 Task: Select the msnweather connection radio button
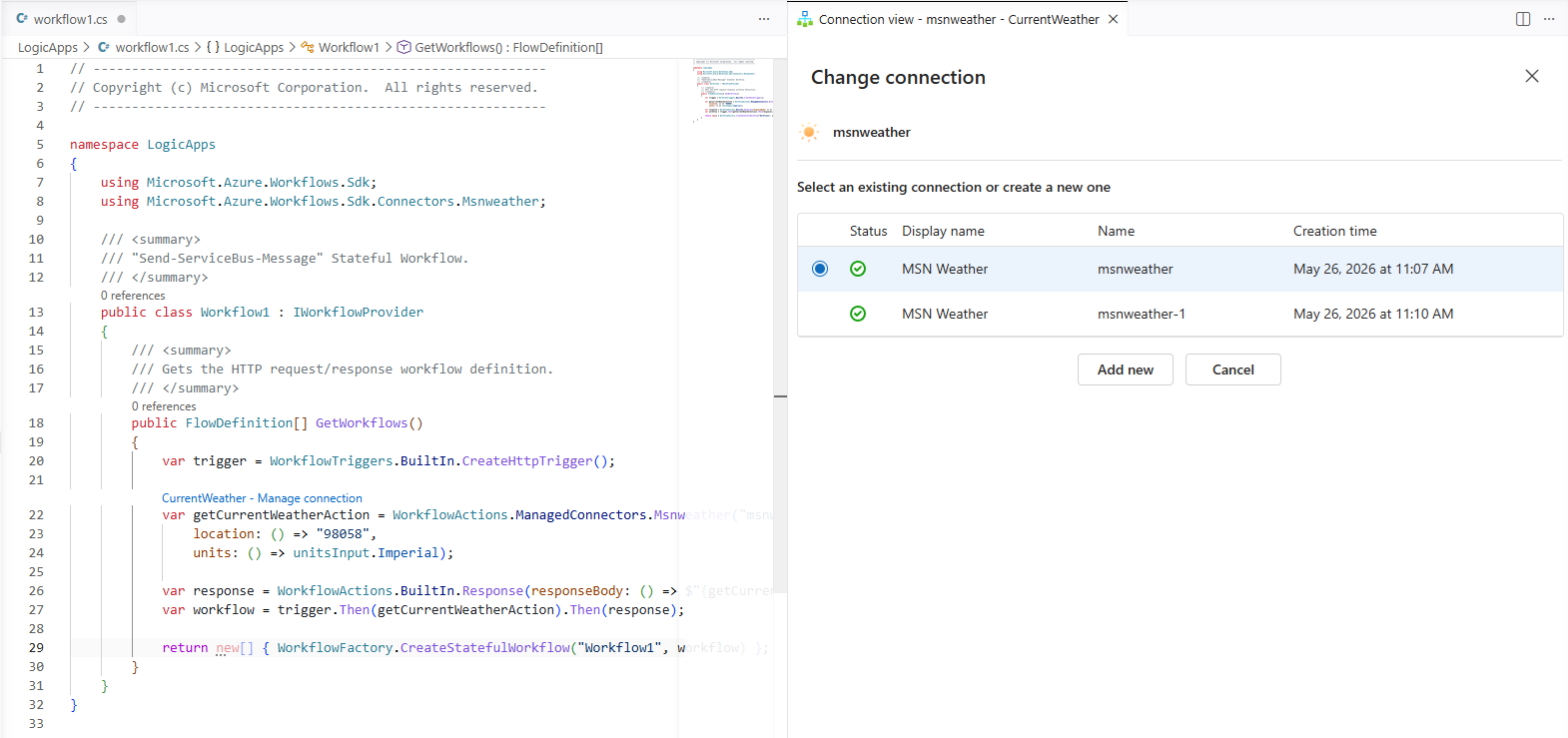(820, 269)
